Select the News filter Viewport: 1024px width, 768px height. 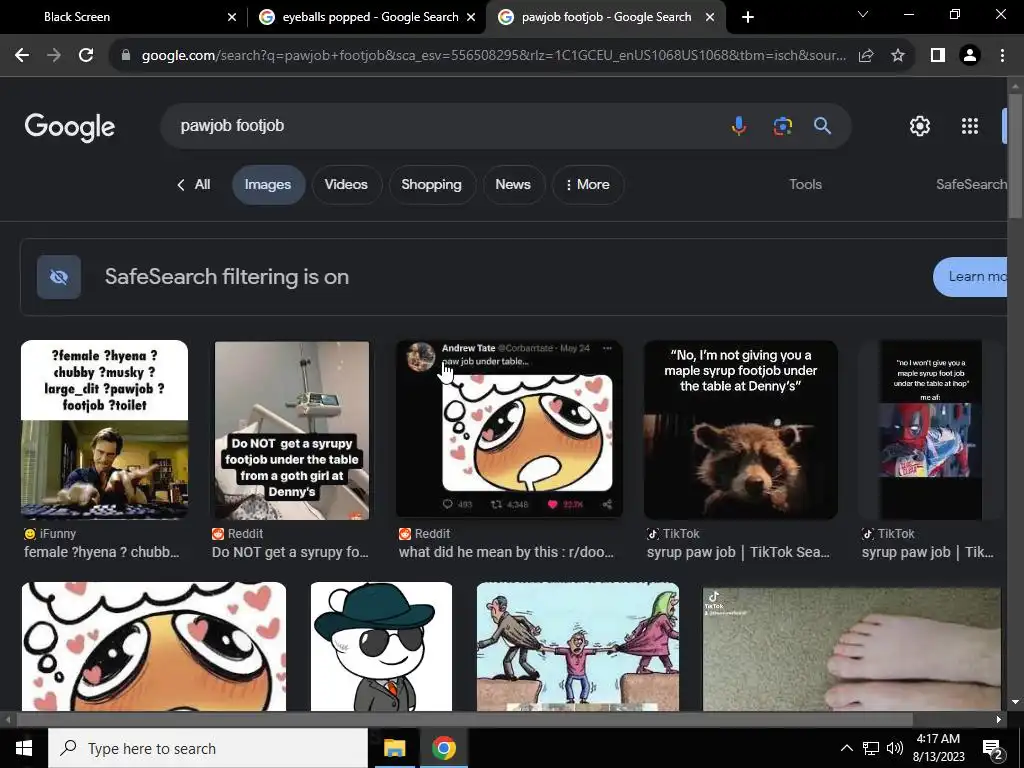click(x=513, y=185)
